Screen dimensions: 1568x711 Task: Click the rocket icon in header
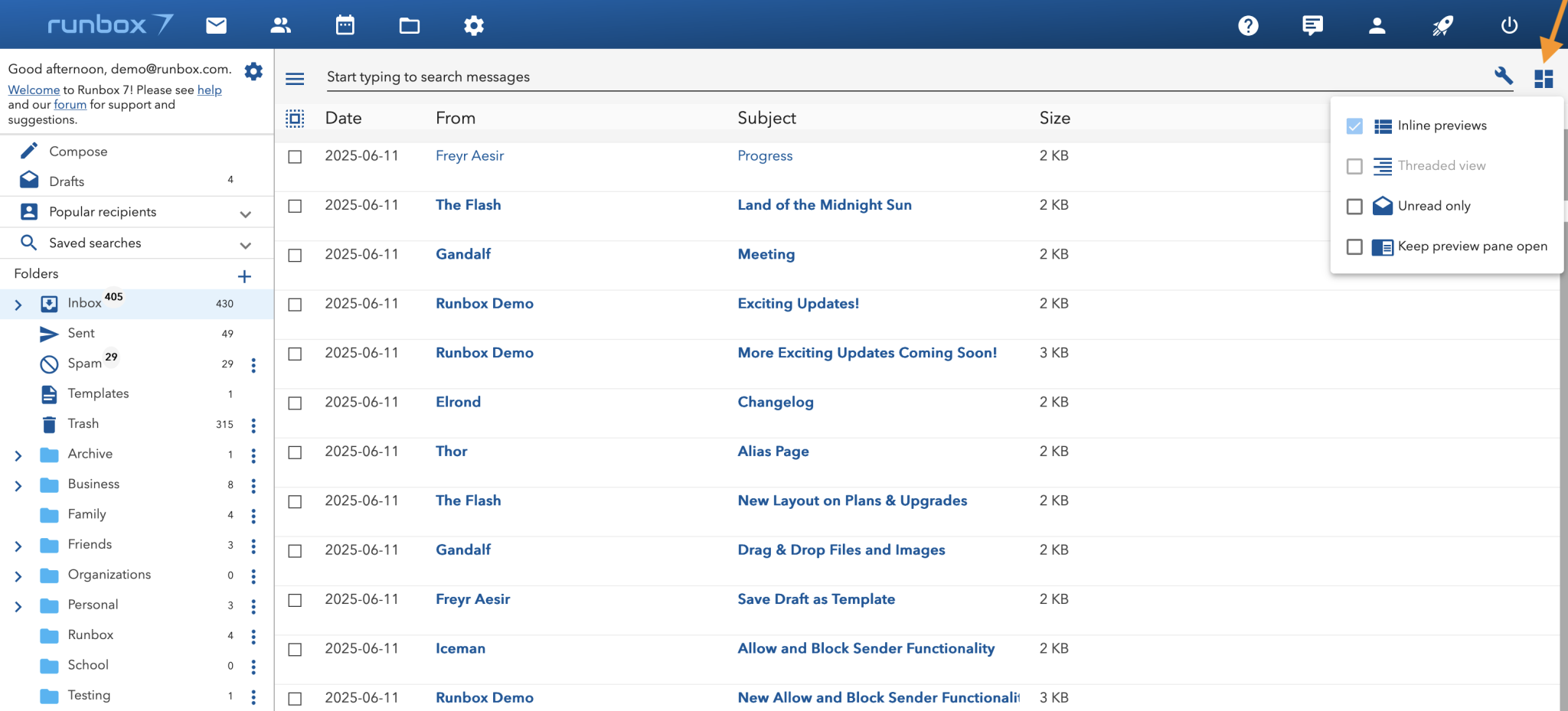[x=1442, y=26]
